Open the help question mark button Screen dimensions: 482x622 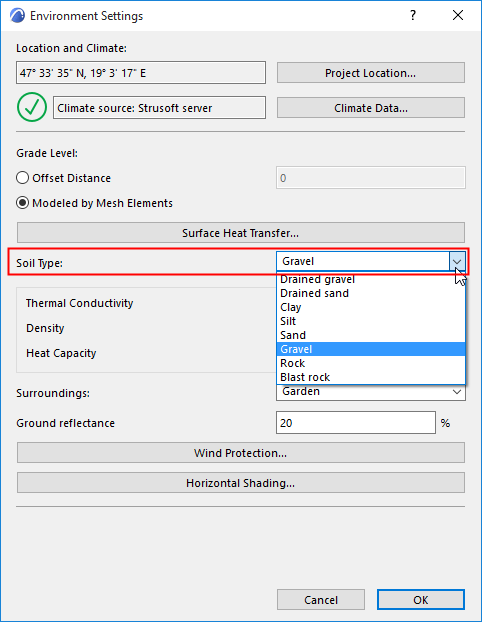[x=413, y=15]
